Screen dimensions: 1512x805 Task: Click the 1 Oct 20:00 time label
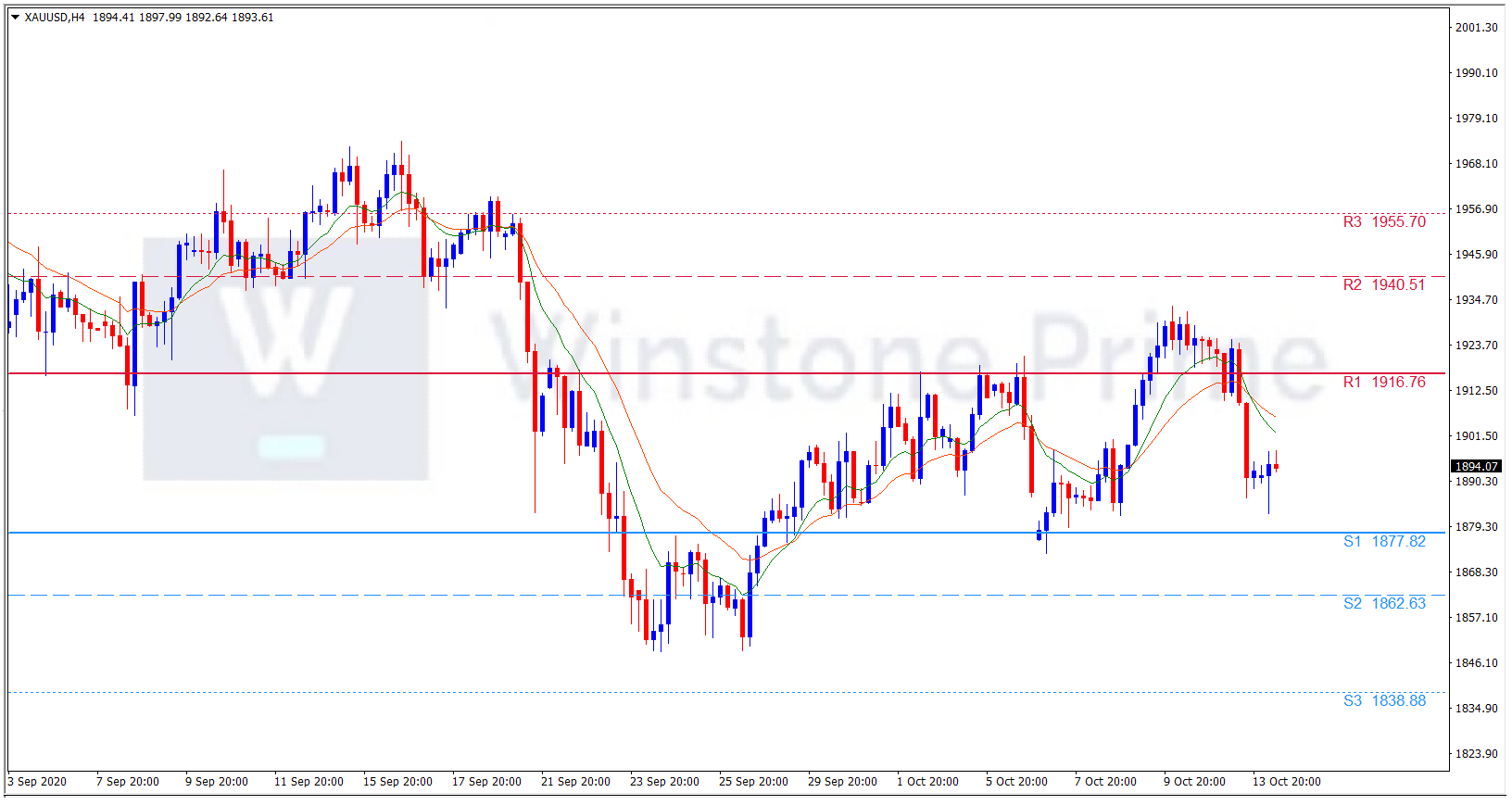tap(927, 782)
